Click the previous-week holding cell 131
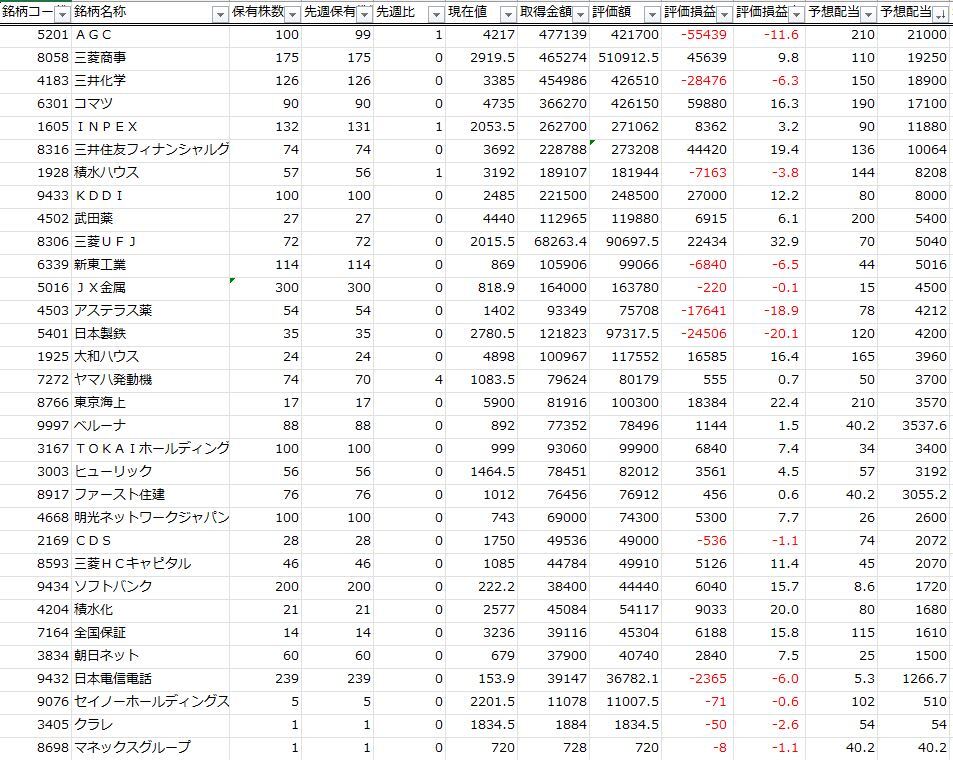The width and height of the screenshot is (953, 760). tap(337, 127)
